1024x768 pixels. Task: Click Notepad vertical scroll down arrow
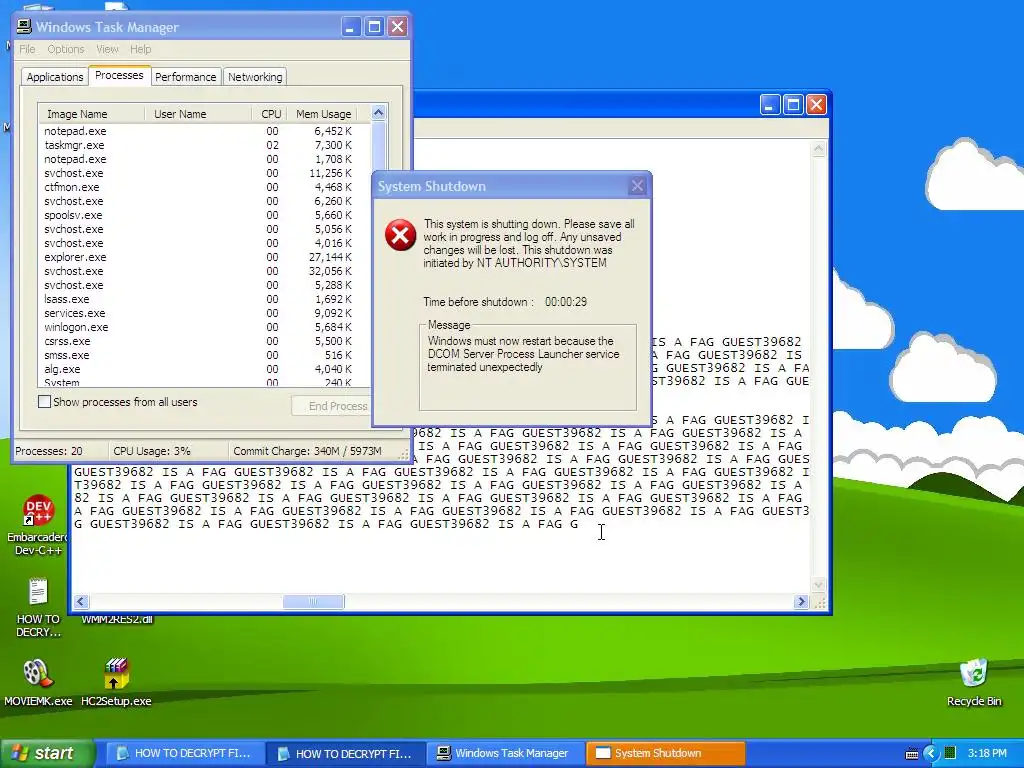[x=818, y=585]
